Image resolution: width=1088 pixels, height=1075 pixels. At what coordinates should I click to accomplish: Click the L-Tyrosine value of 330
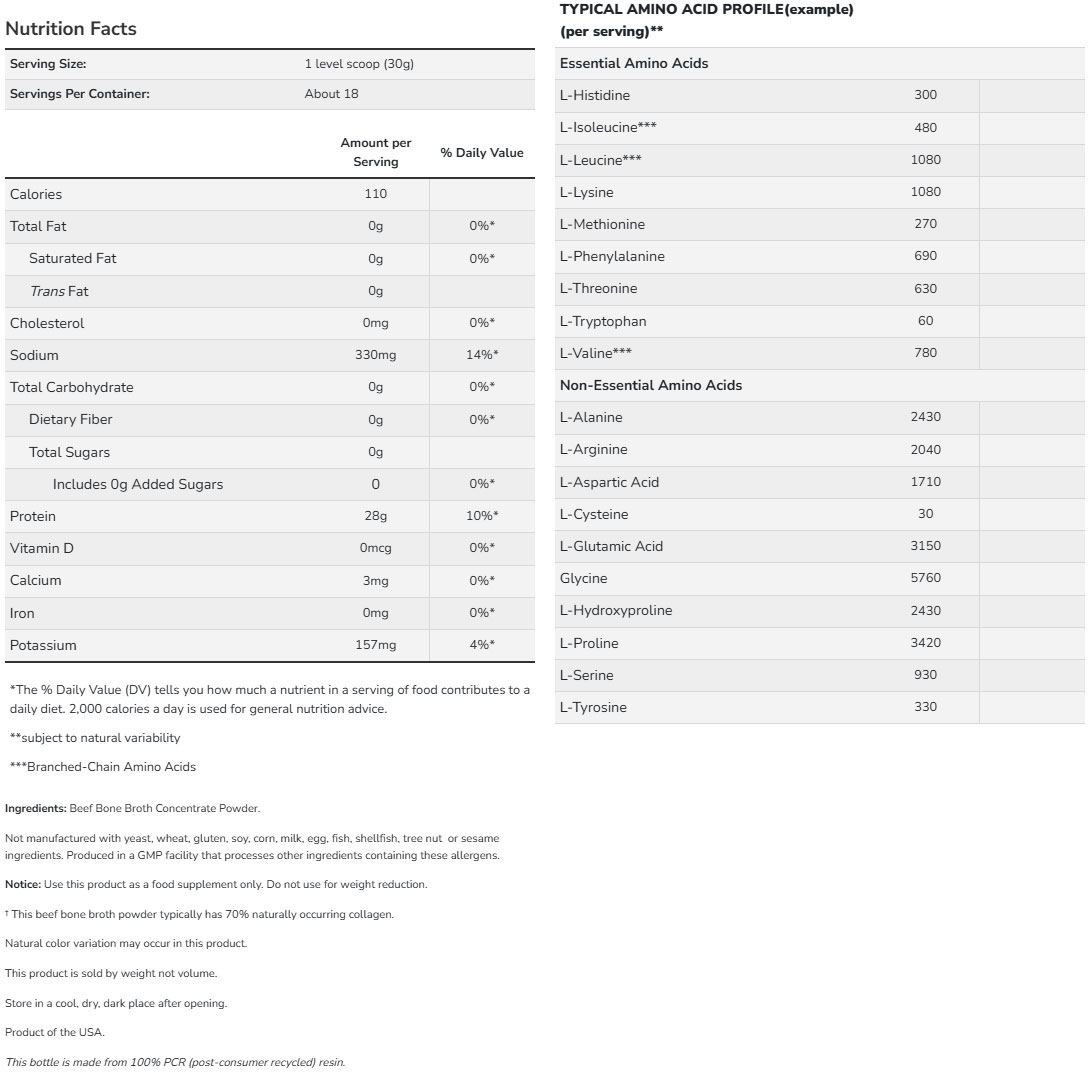925,707
